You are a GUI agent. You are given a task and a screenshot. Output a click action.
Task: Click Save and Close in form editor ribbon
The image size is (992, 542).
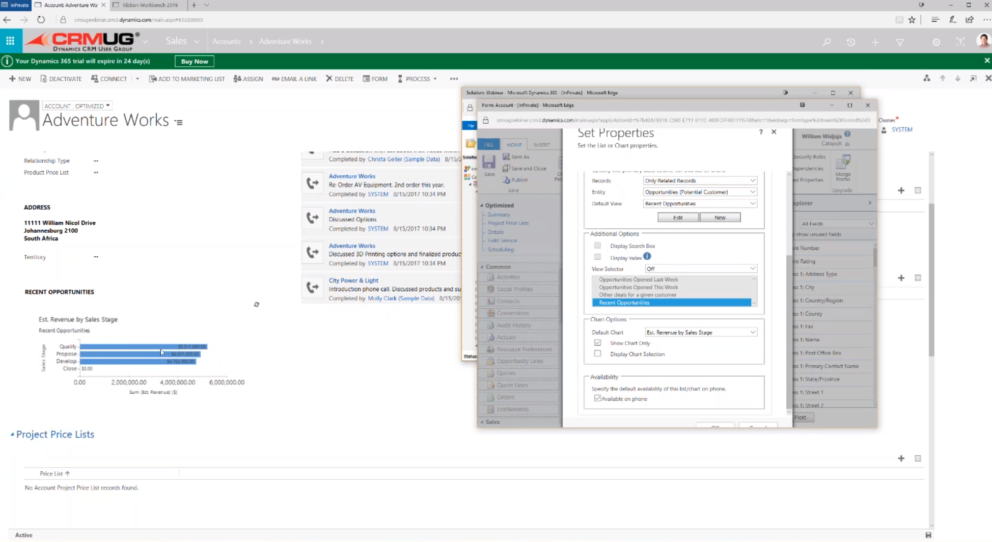click(x=524, y=169)
